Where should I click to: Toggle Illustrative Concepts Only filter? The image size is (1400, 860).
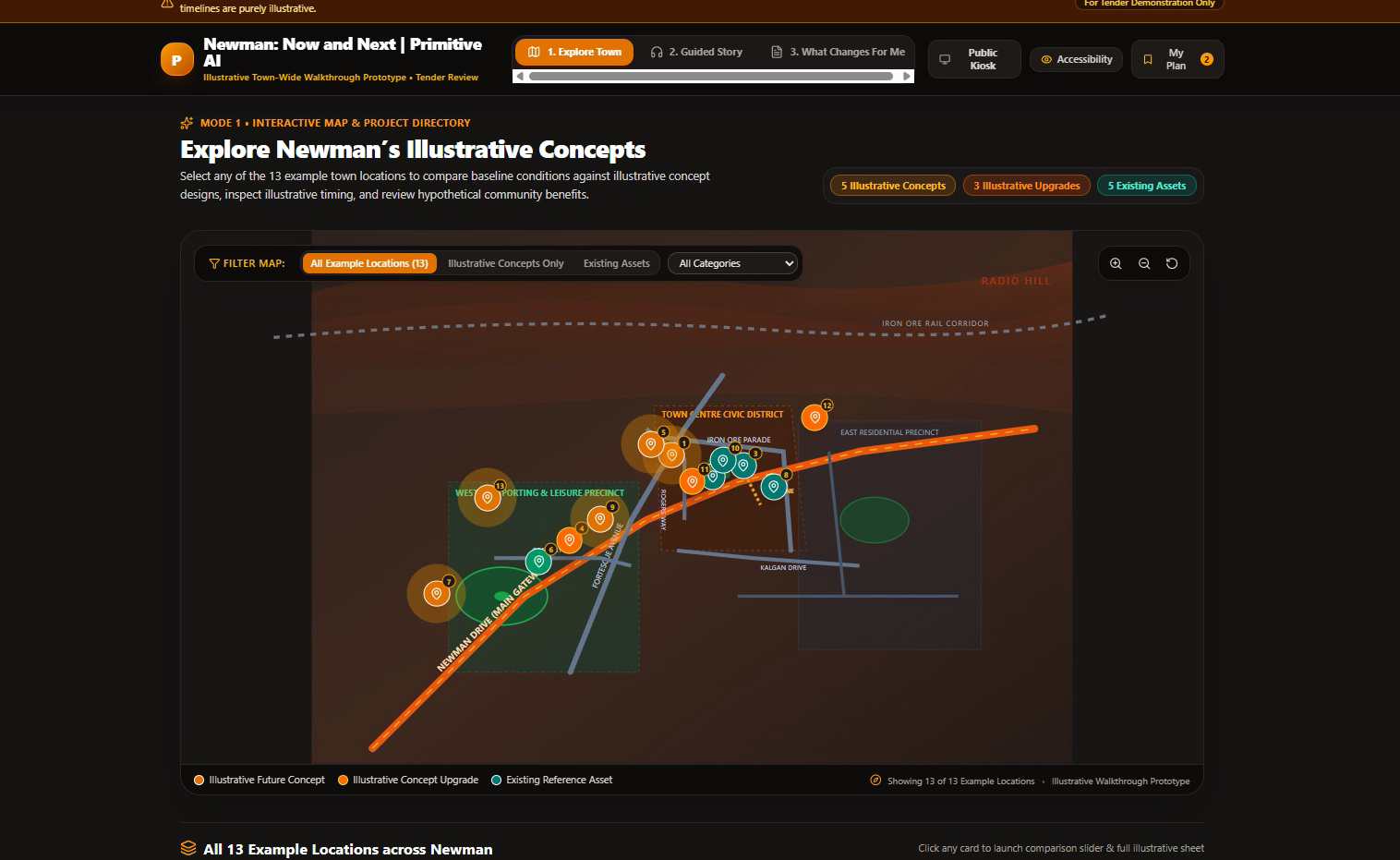tap(506, 263)
